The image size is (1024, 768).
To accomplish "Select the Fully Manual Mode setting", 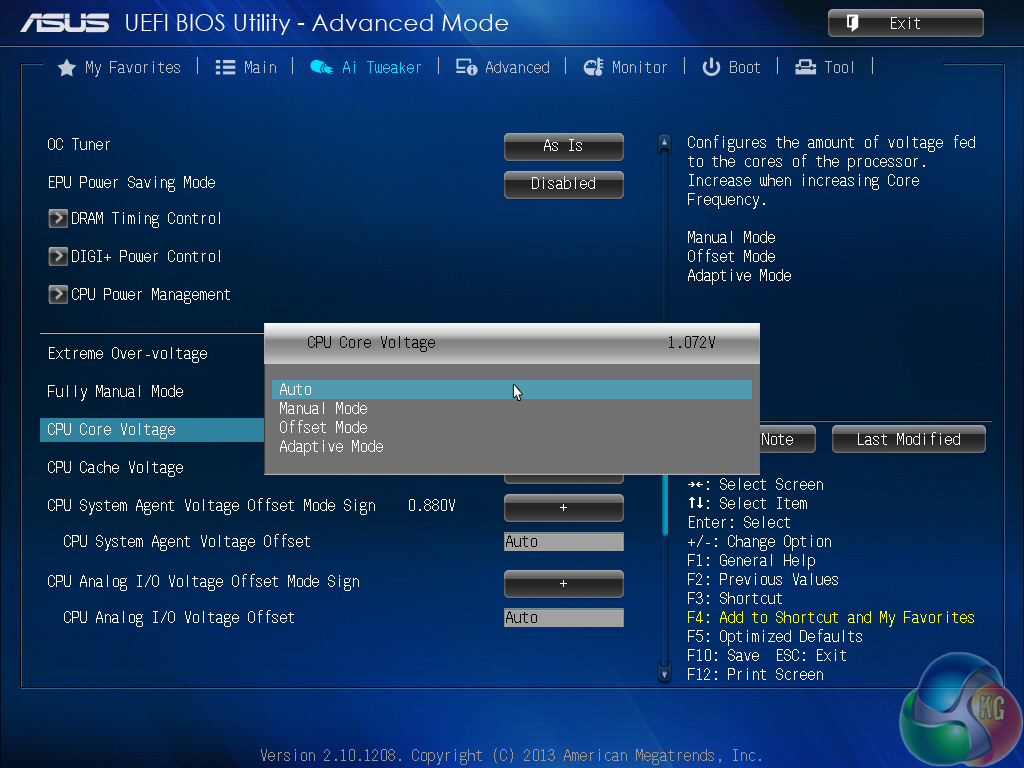I will [115, 391].
